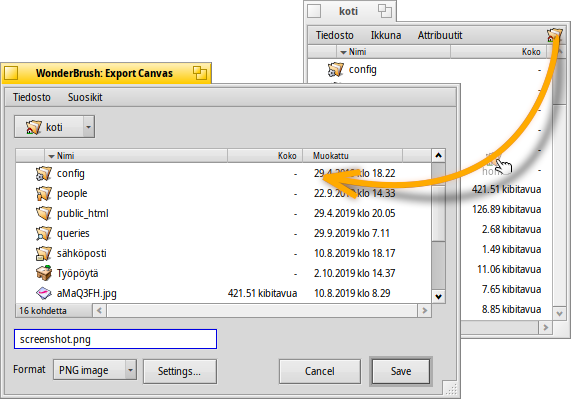Select the Työpöytä entry name
The image size is (571, 399).
[x=78, y=273]
